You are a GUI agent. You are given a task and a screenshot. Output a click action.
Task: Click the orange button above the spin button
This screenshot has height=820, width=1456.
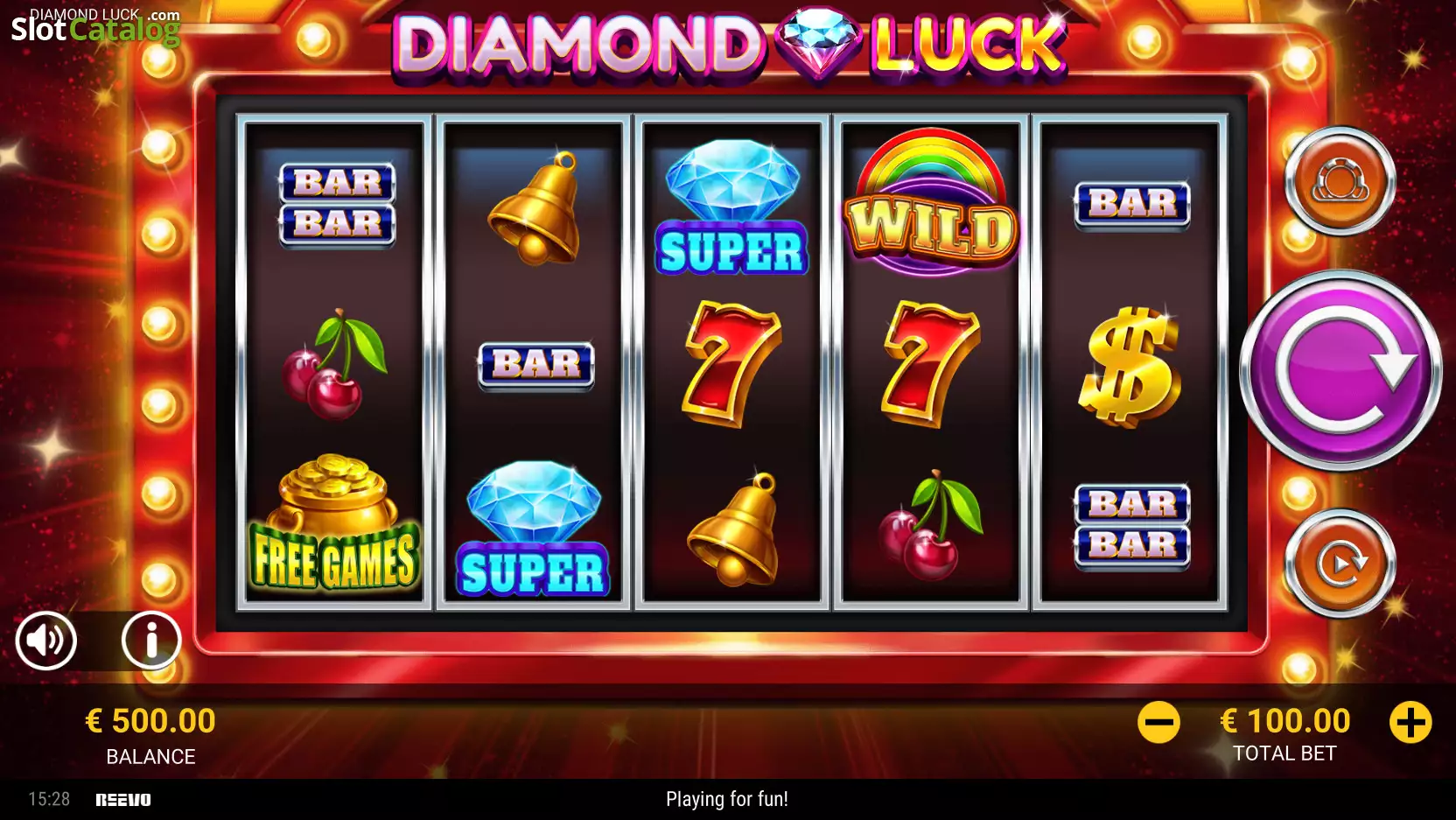pyautogui.click(x=1340, y=181)
